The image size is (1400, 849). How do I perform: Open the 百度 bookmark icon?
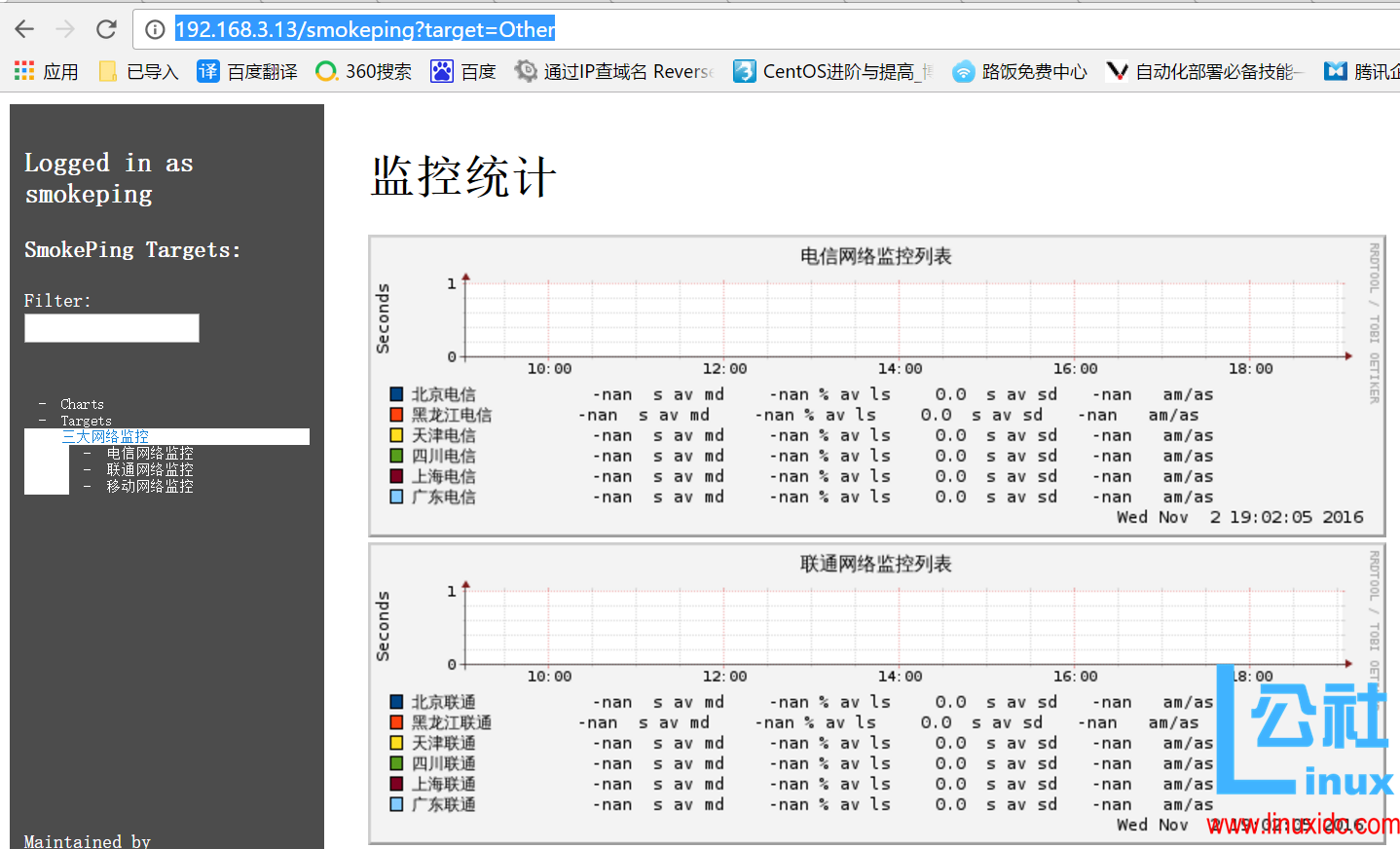[440, 70]
